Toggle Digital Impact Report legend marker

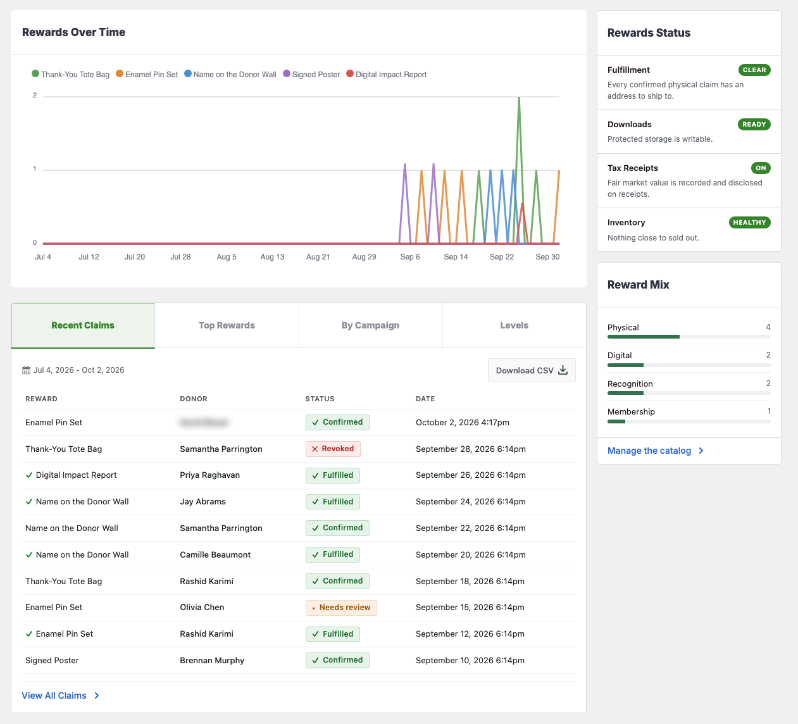[350, 74]
